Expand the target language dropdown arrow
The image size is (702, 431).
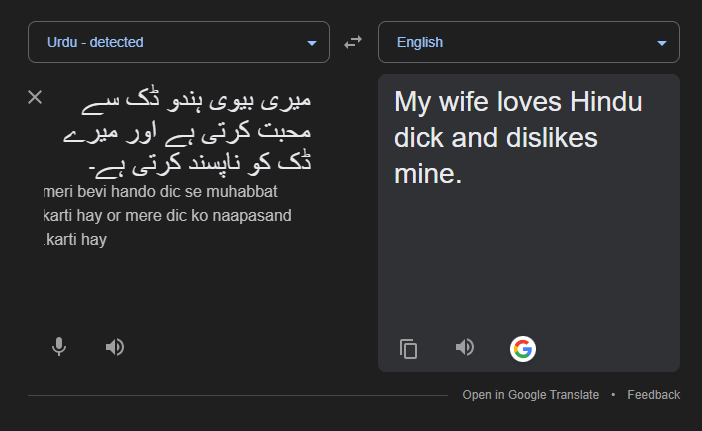[x=662, y=43]
